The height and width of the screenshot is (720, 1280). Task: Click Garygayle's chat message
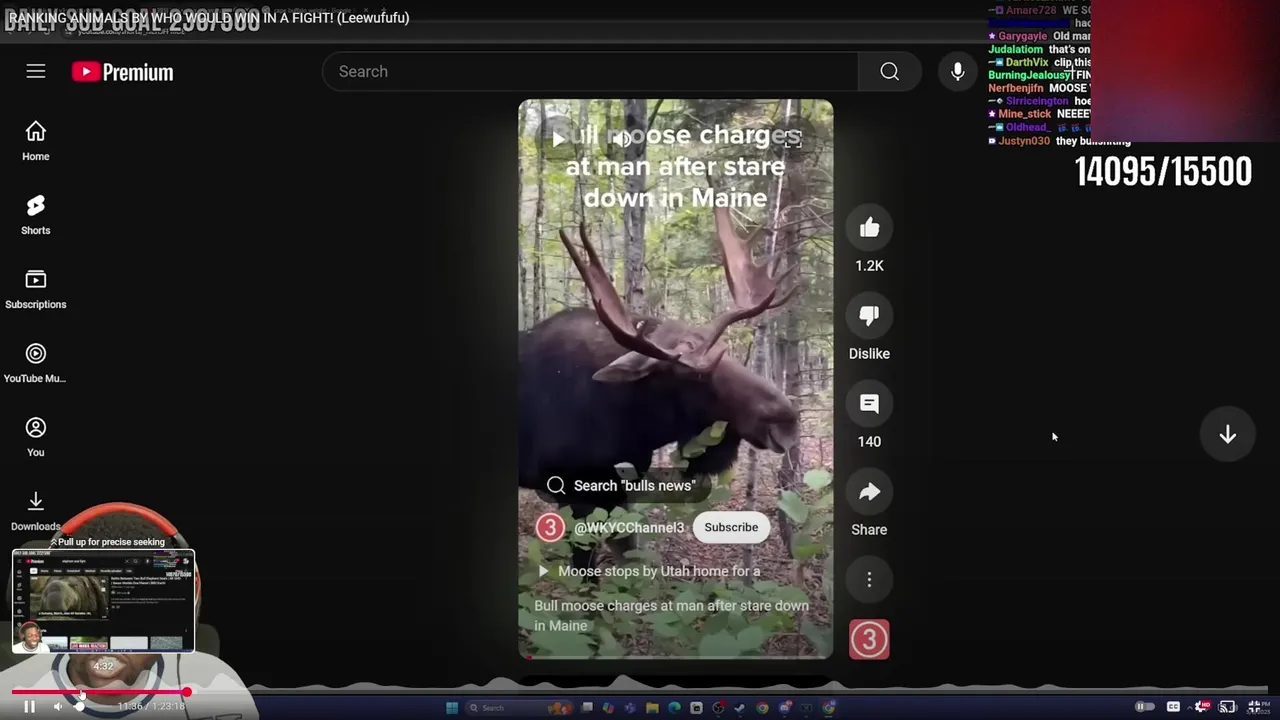[x=1040, y=36]
